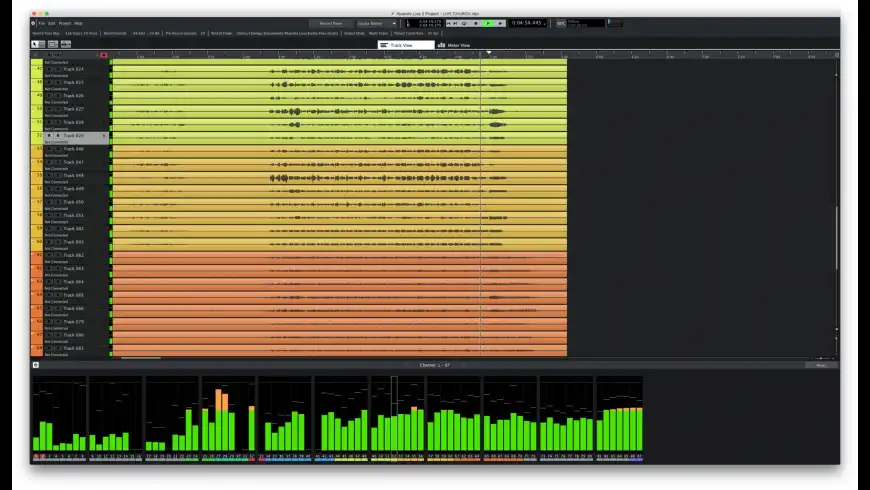
Task: Click the sync icon beside the time display
Action: (x=561, y=22)
